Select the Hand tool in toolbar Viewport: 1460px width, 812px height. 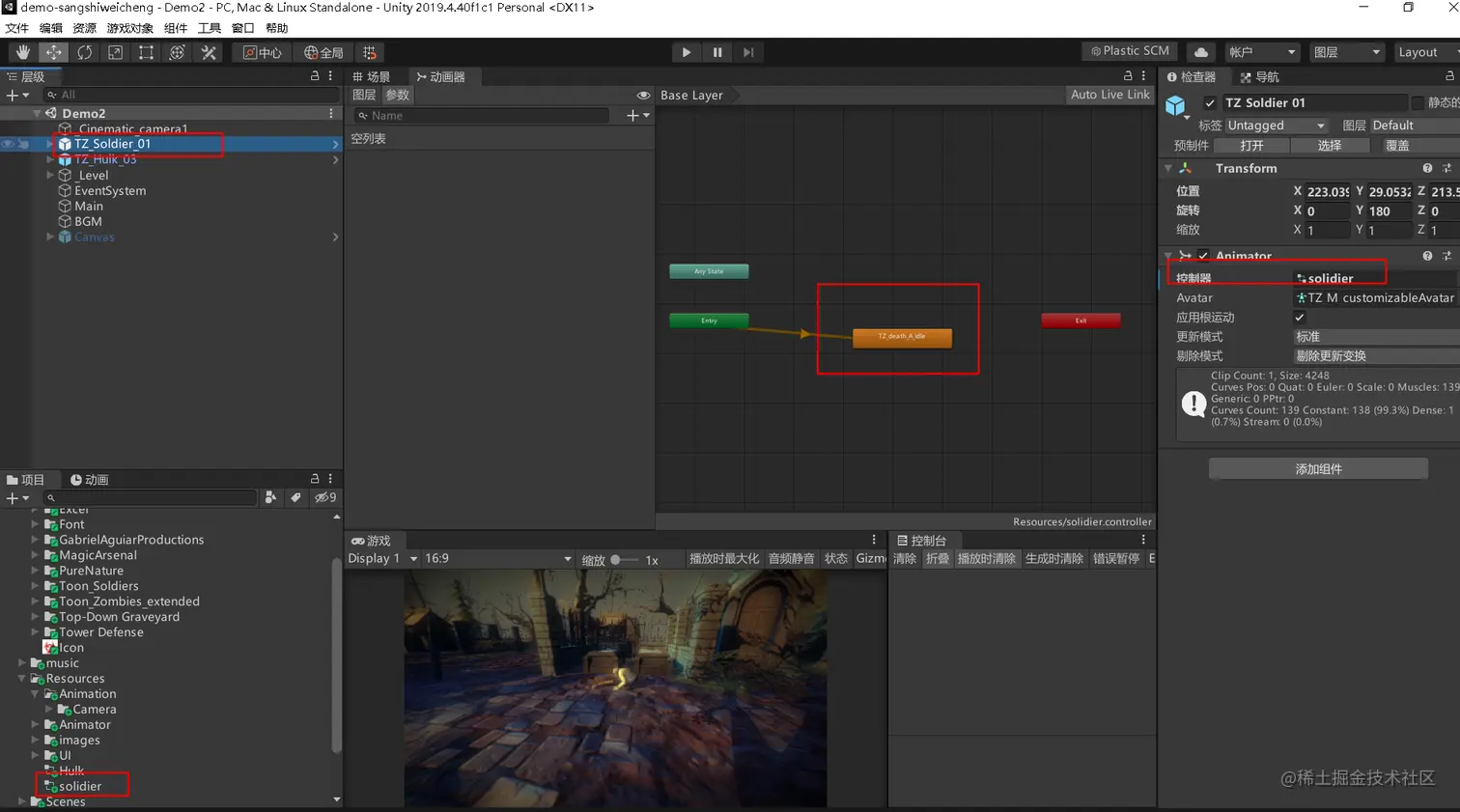tap(22, 52)
